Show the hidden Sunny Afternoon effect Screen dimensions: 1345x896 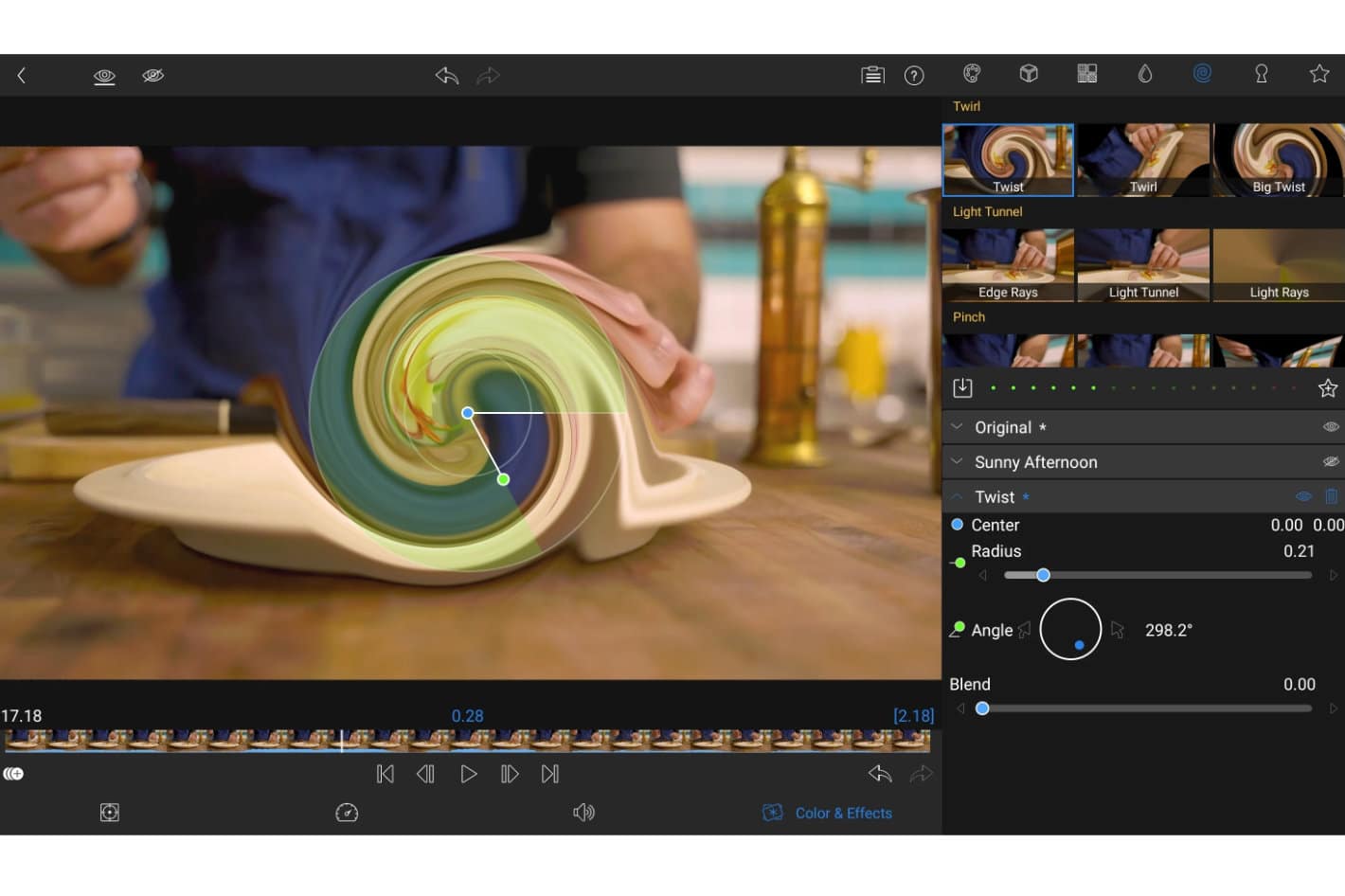(1330, 461)
